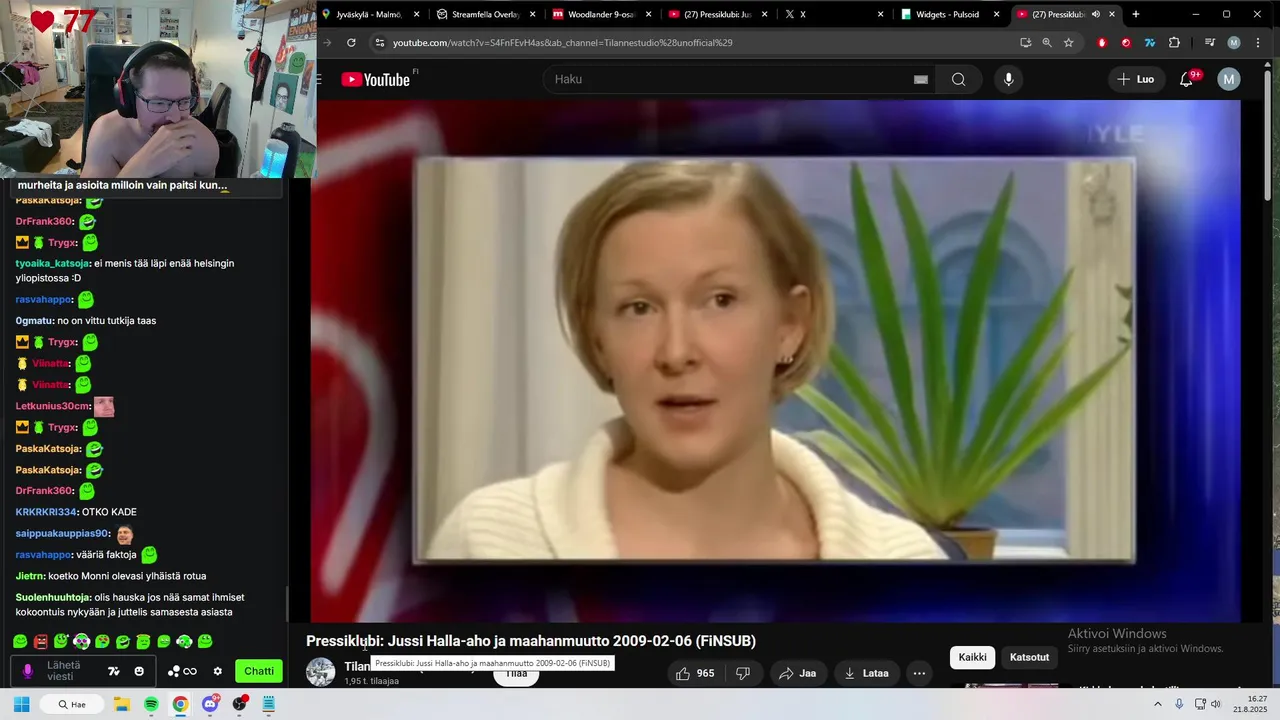Open the red circular recorder extension

point(1126,43)
